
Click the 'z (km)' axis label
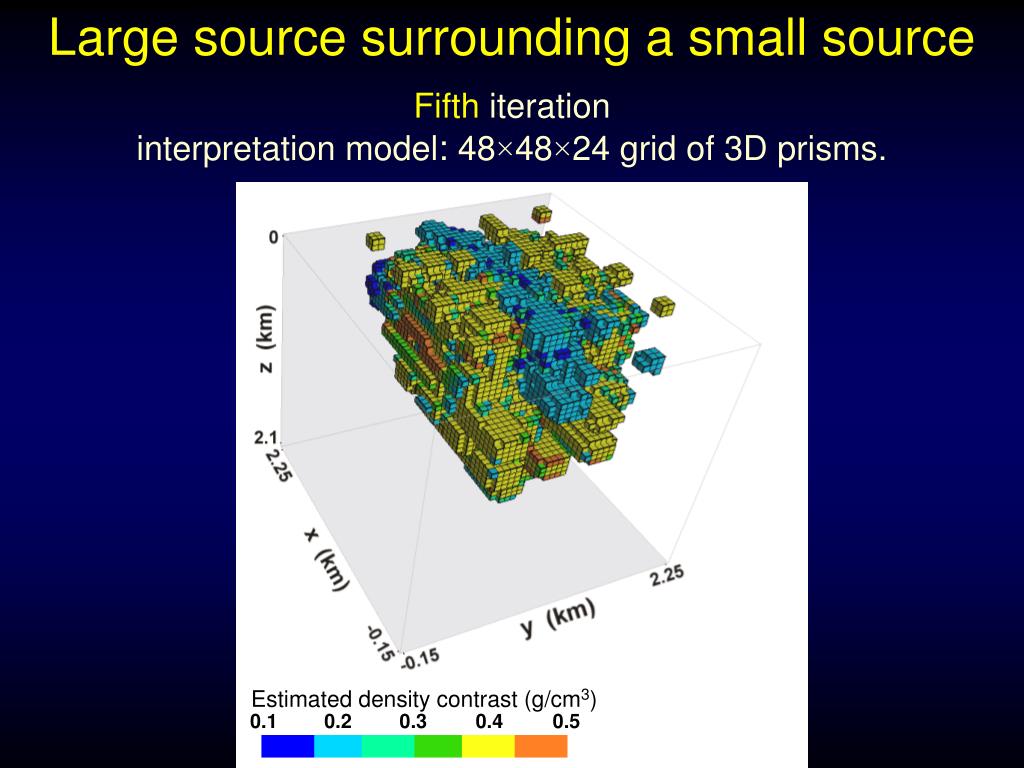(266, 339)
